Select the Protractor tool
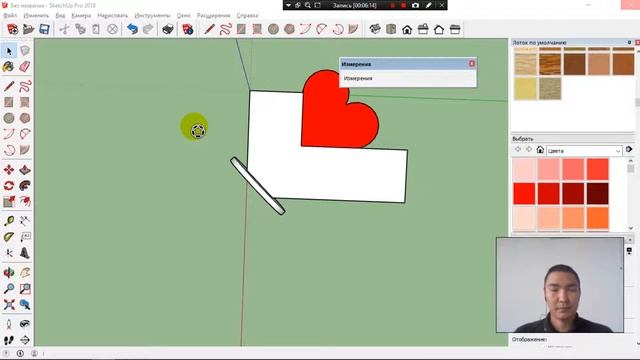Viewport: 640px width, 360px height. pos(9,237)
